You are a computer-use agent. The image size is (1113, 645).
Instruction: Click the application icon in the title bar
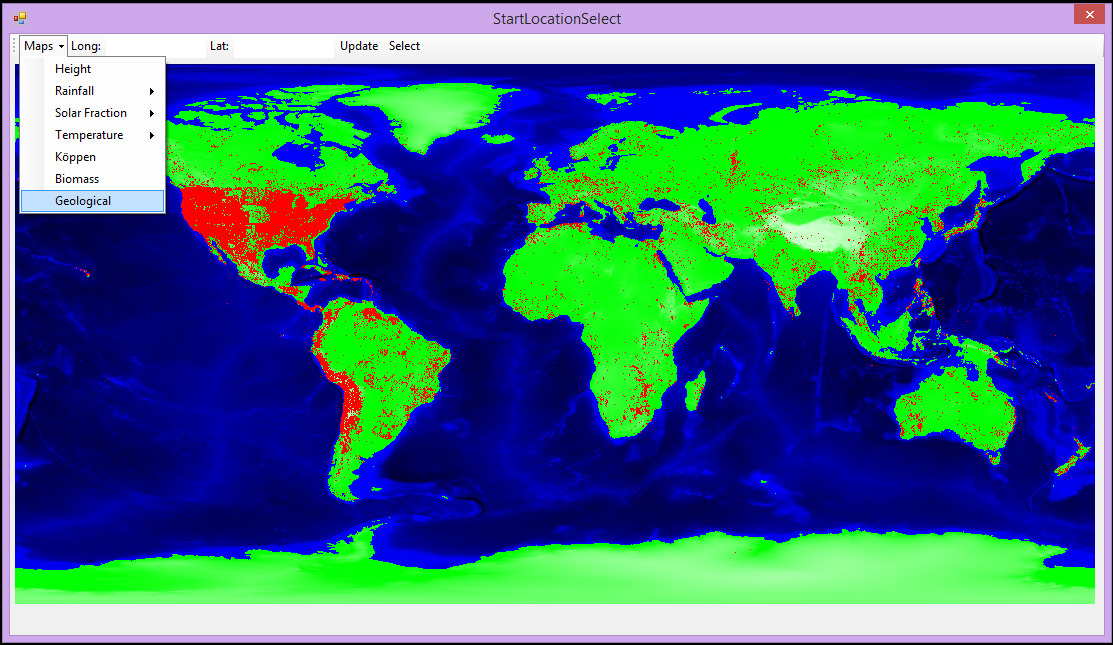[x=19, y=18]
